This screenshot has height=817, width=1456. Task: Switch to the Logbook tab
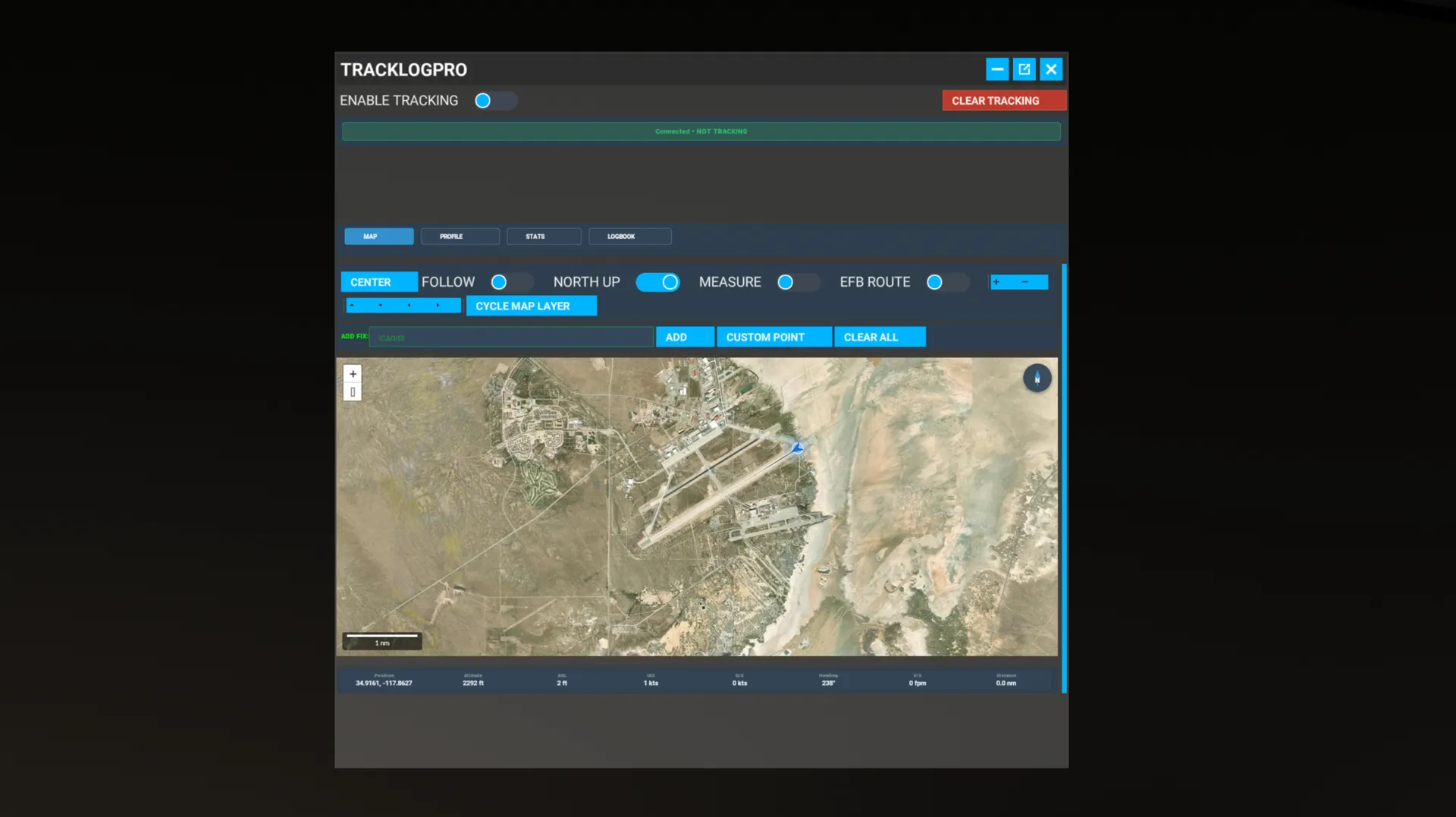pos(629,237)
